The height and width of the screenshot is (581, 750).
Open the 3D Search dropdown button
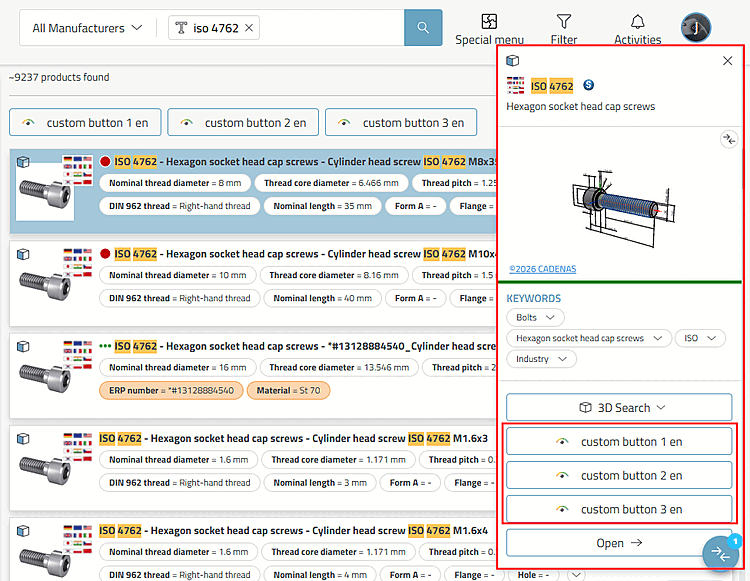[619, 407]
